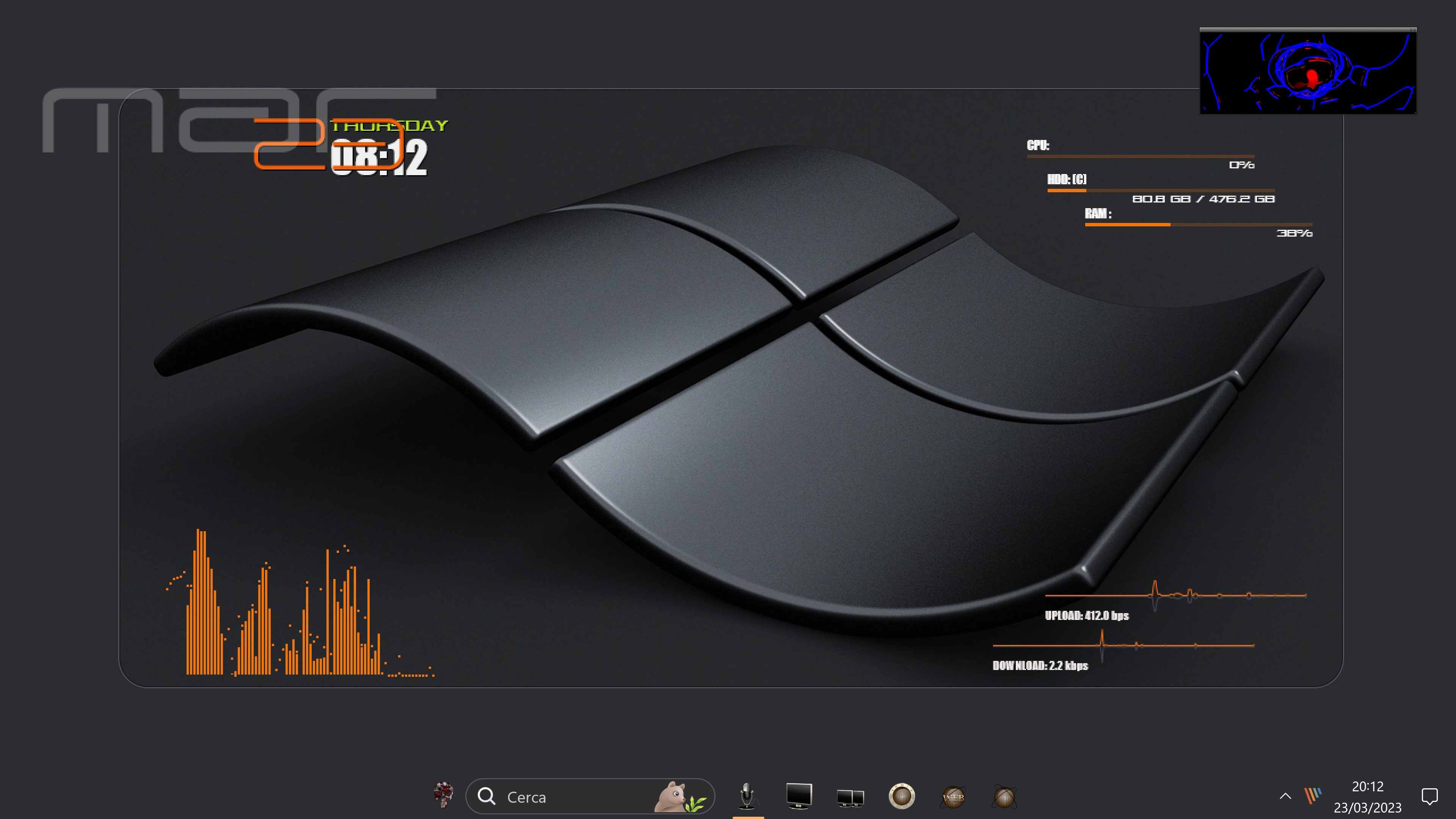1456x819 pixels.
Task: Open the orbit globe taskbar icon
Action: coord(1005,796)
